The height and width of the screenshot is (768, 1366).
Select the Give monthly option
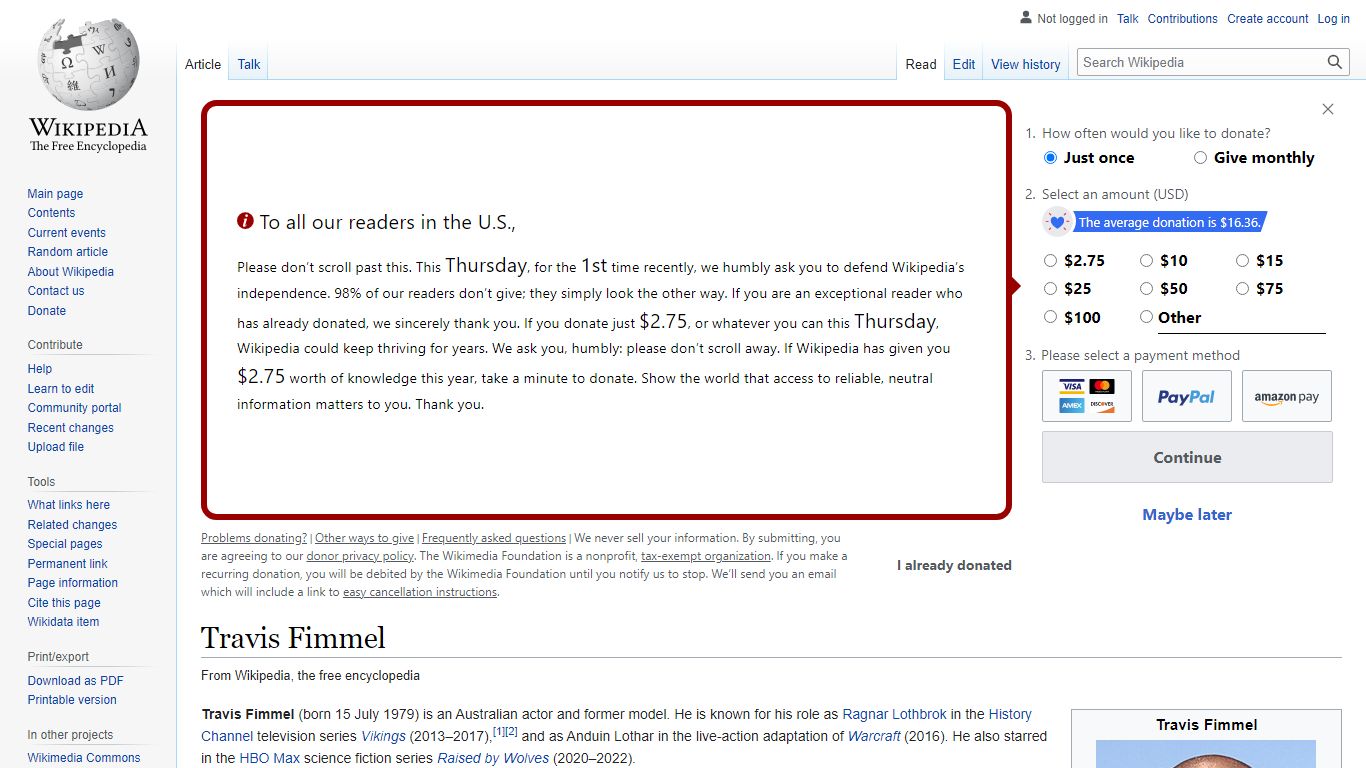click(1200, 158)
